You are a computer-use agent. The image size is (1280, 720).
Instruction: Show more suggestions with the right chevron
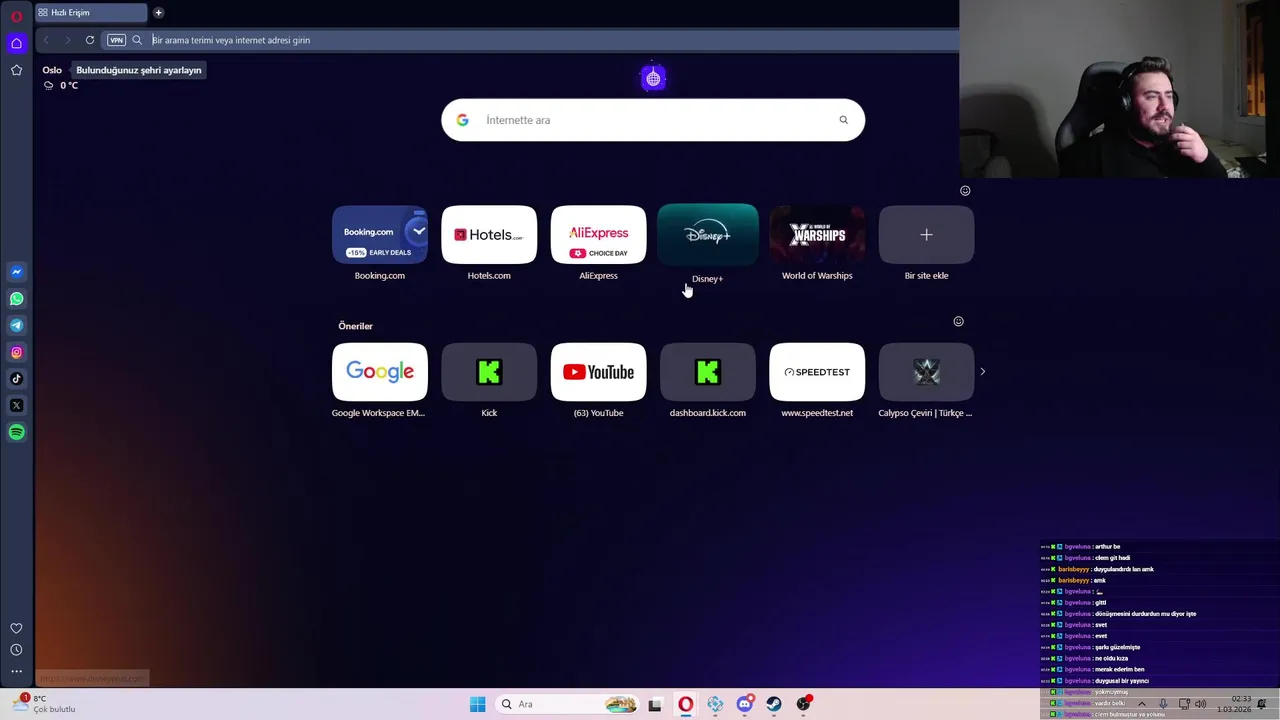982,371
